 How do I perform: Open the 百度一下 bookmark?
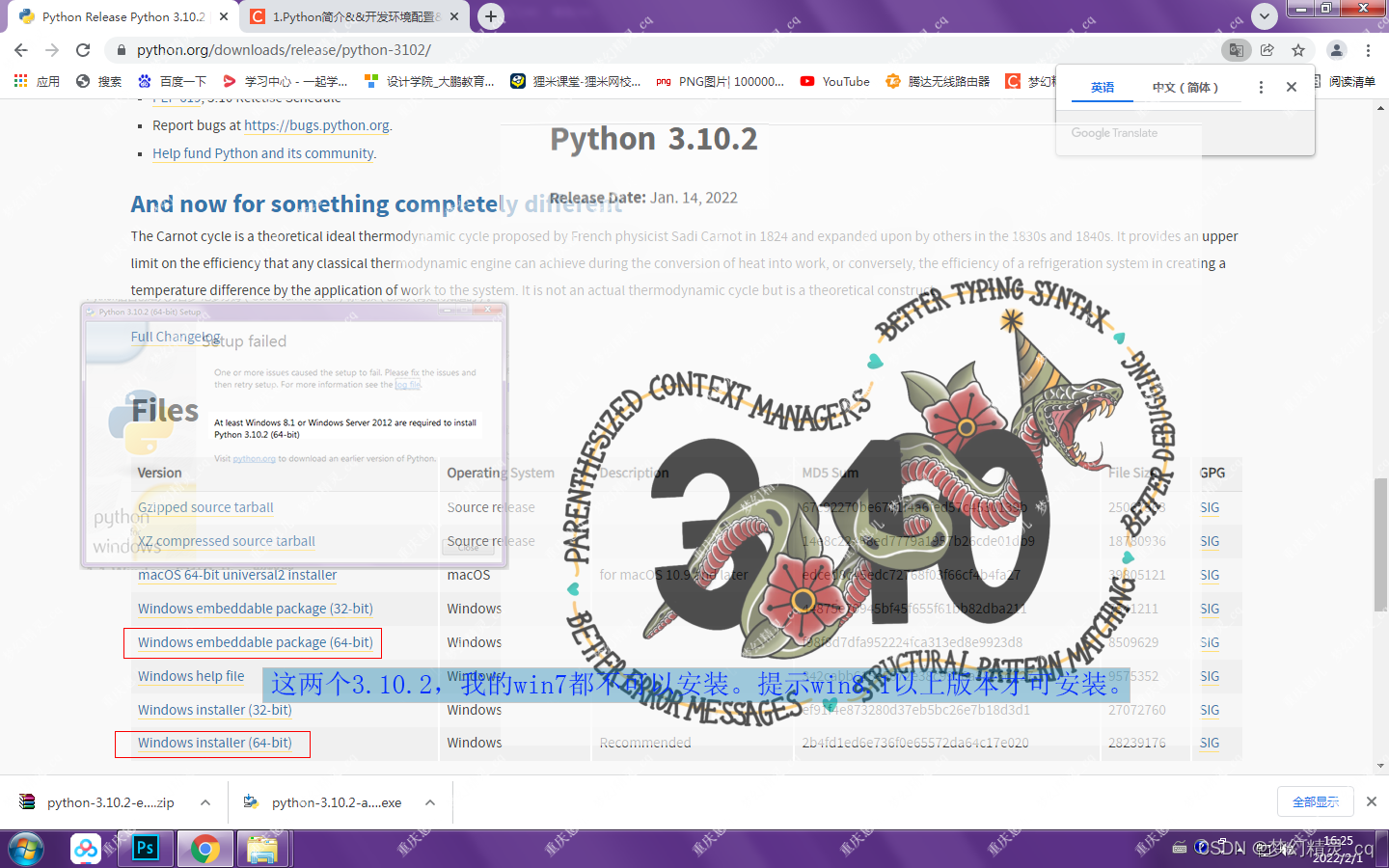pos(172,81)
